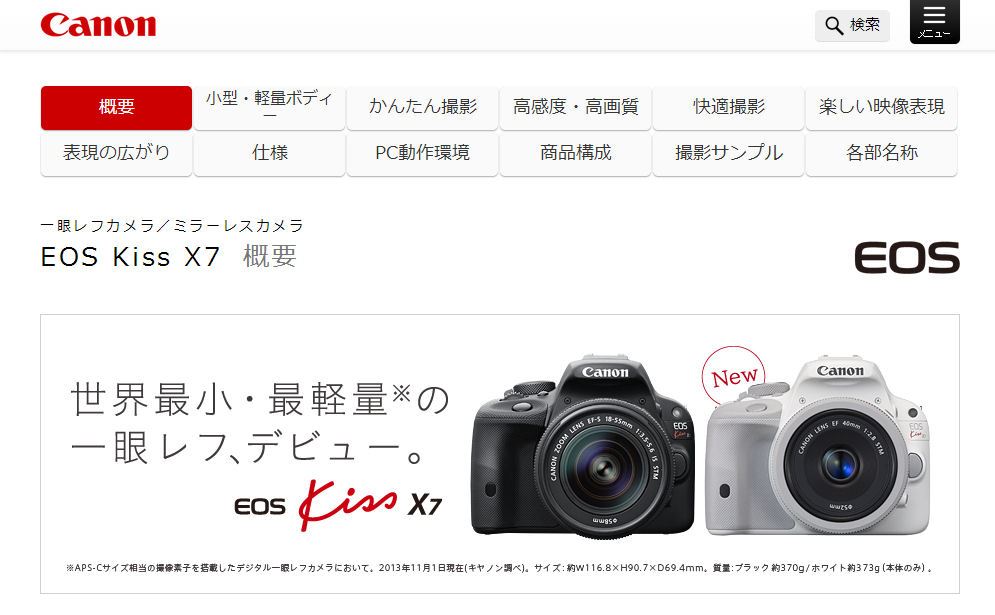
Task: Switch to the かんたん撮影 tab
Action: pos(423,107)
